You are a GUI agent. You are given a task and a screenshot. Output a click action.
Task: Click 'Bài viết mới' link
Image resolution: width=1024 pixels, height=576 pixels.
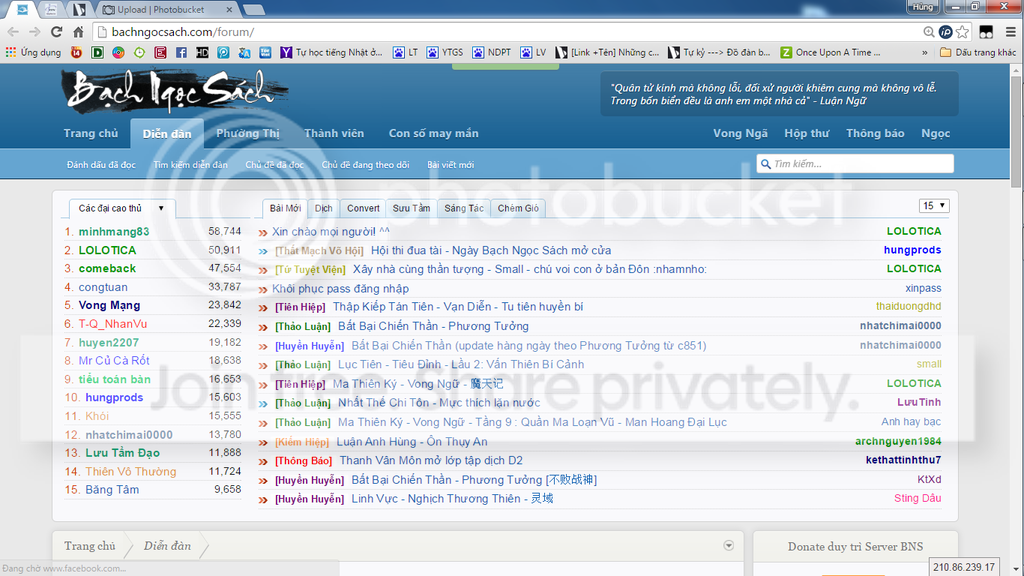pos(450,164)
